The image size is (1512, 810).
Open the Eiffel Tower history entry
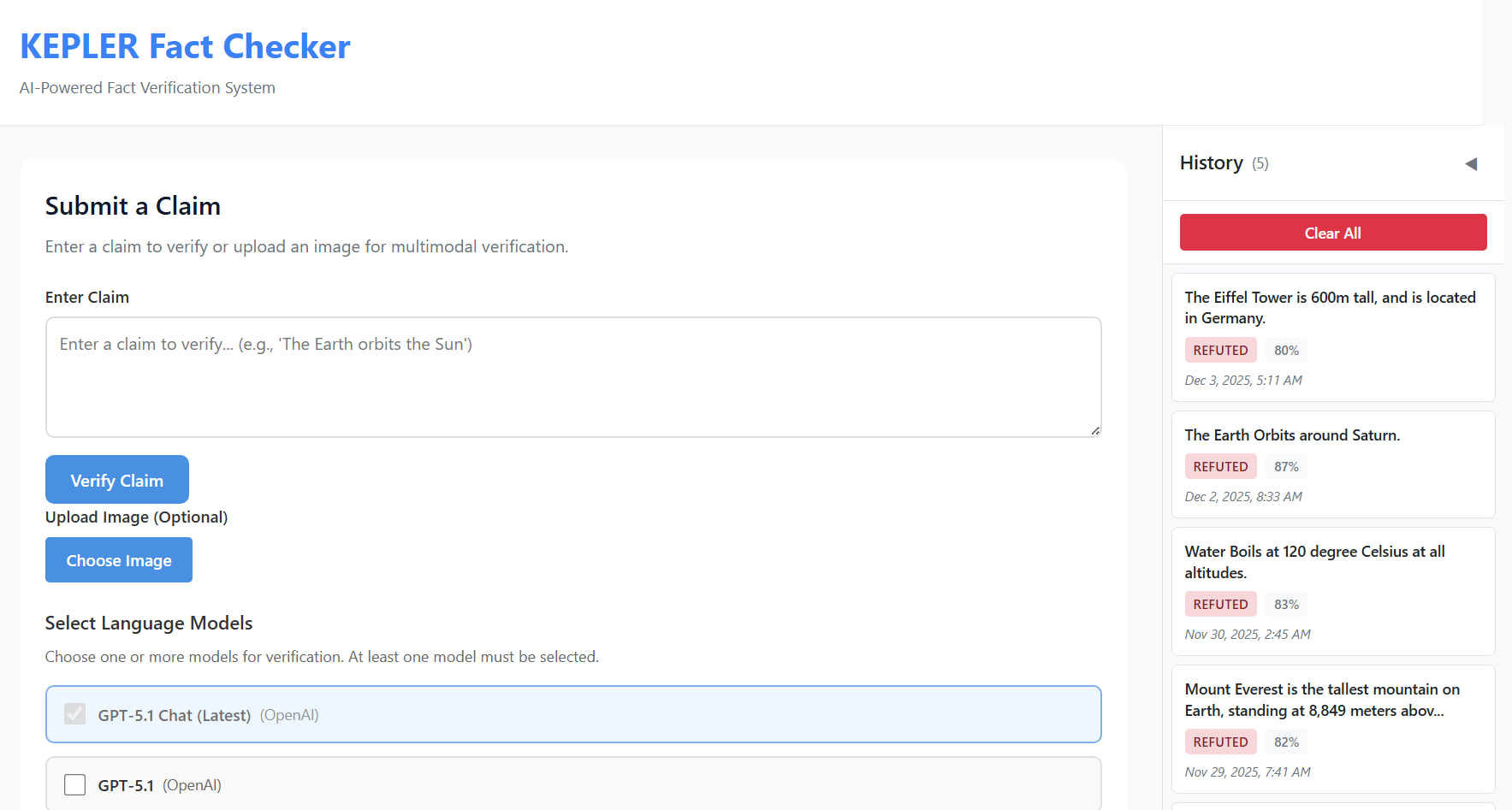(1330, 307)
